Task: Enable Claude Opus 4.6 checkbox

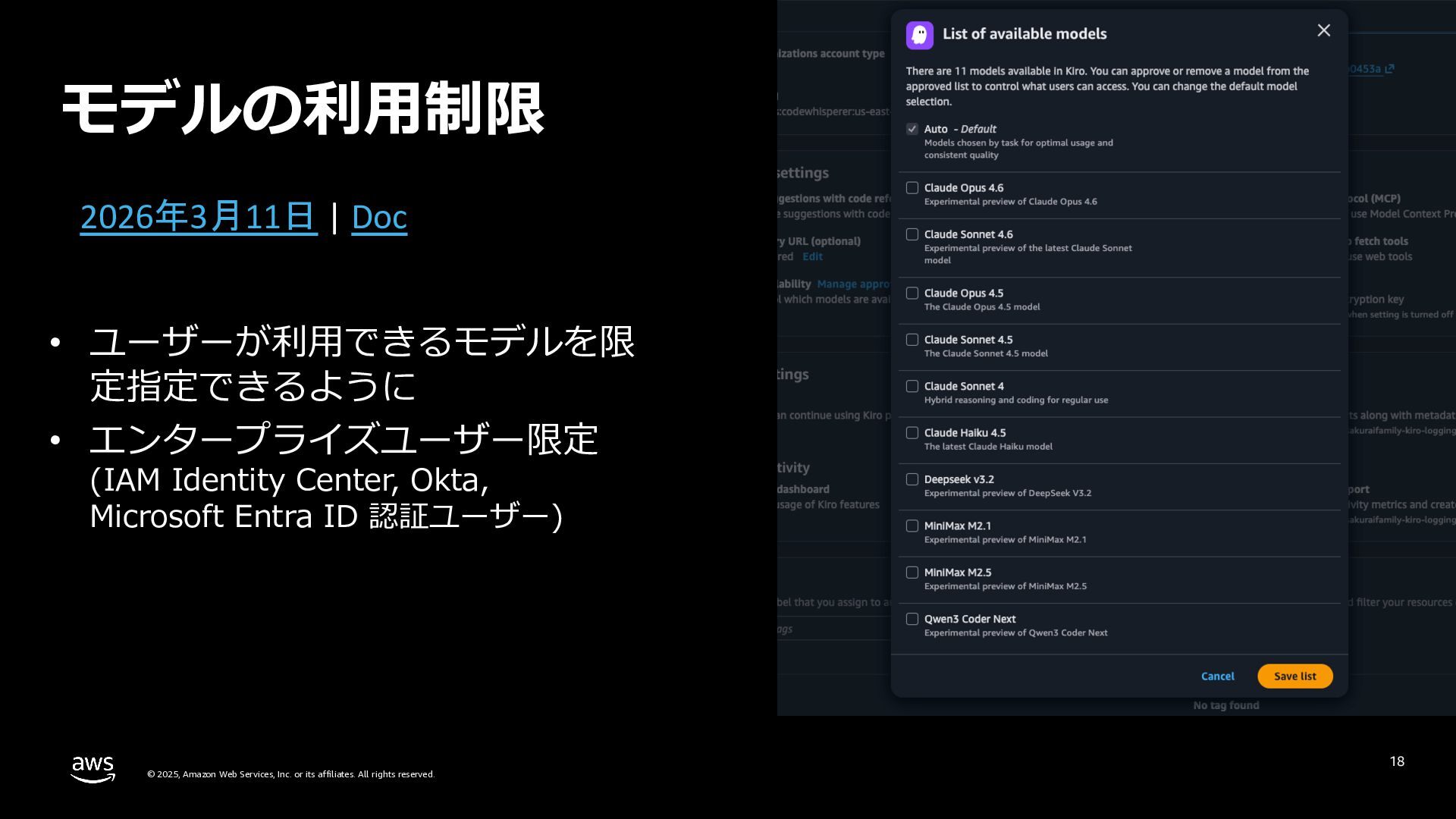Action: pos(912,188)
